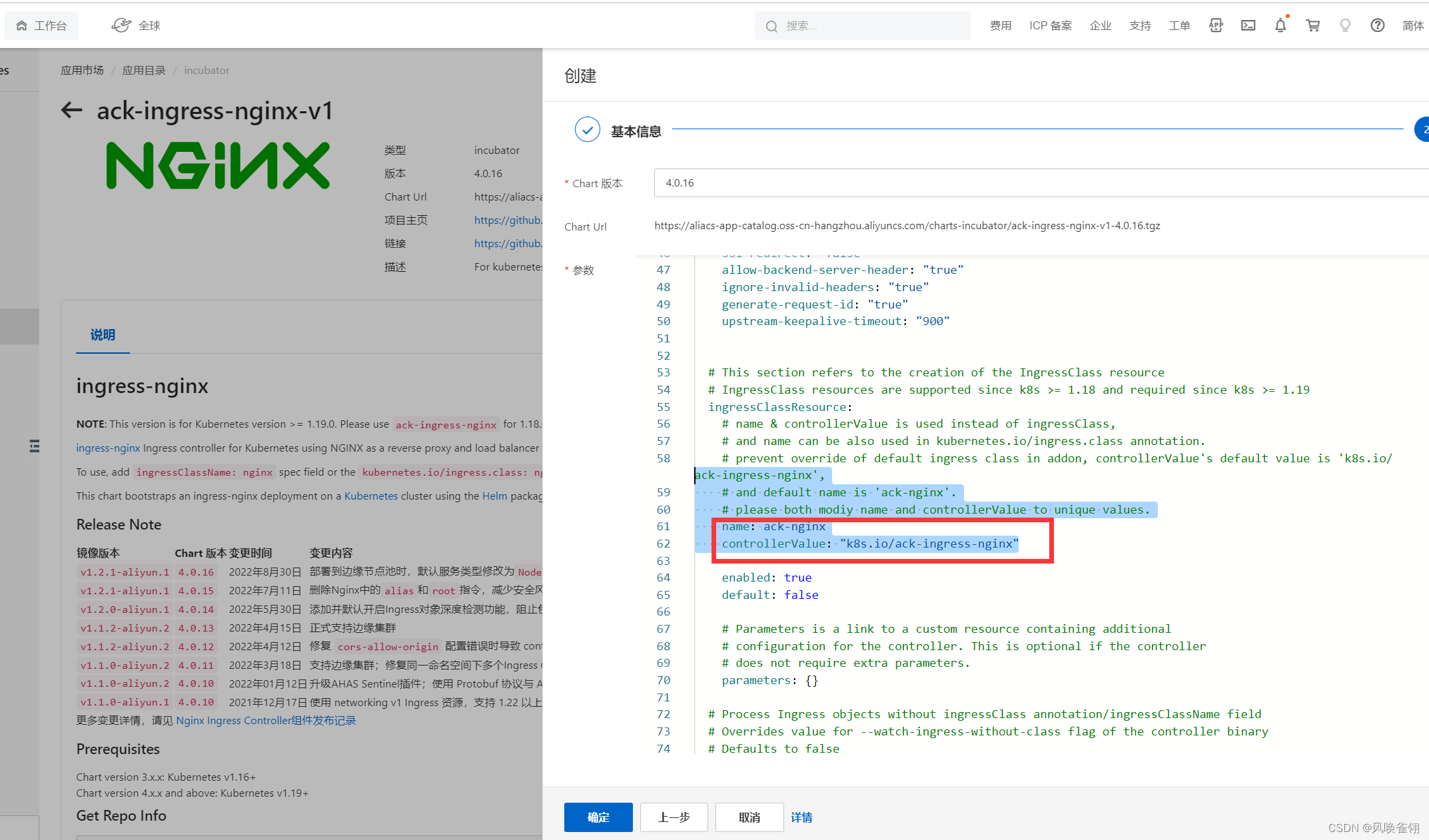The image size is (1429, 840).
Task: Select the 说明 tab
Action: 103,334
